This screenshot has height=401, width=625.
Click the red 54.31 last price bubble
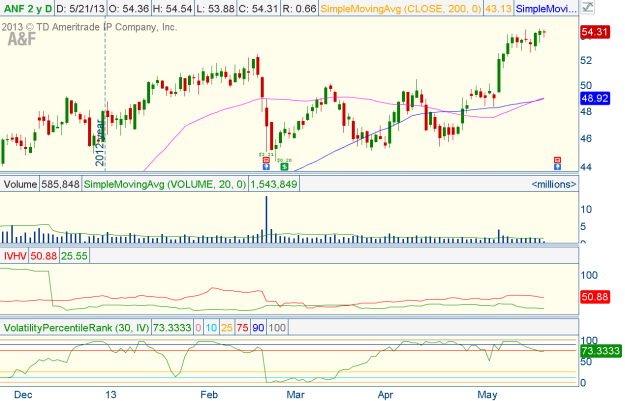tap(597, 33)
